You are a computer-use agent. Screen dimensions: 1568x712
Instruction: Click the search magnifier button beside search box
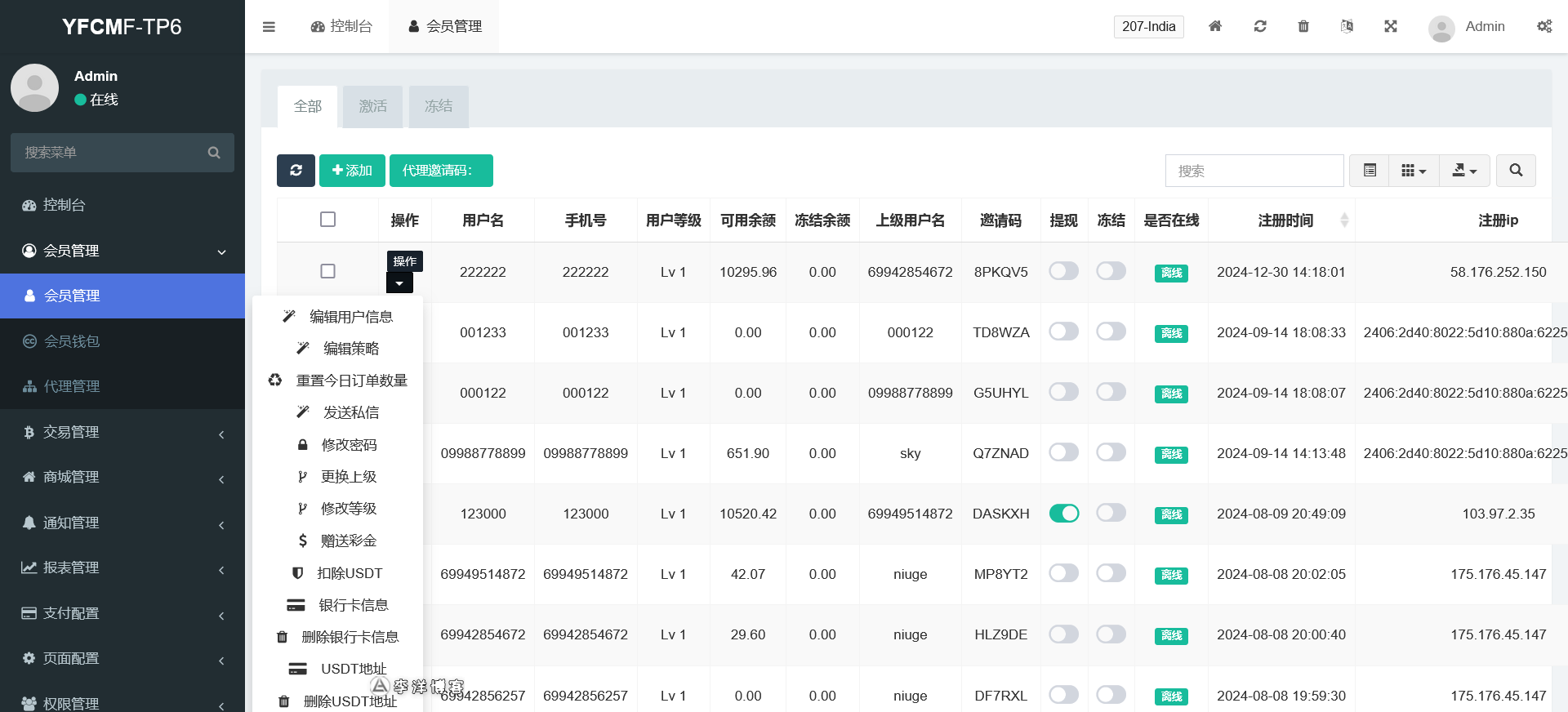(x=1516, y=171)
